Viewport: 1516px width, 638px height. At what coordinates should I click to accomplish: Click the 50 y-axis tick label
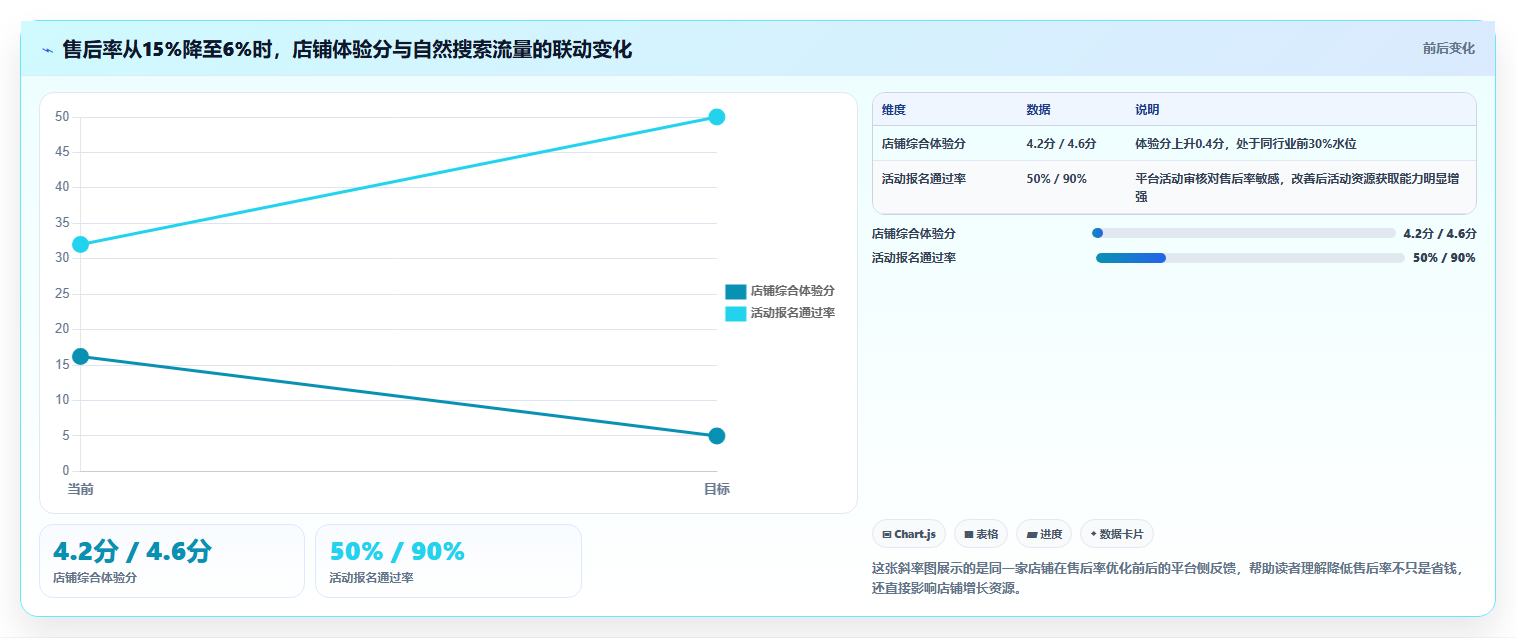(62, 117)
